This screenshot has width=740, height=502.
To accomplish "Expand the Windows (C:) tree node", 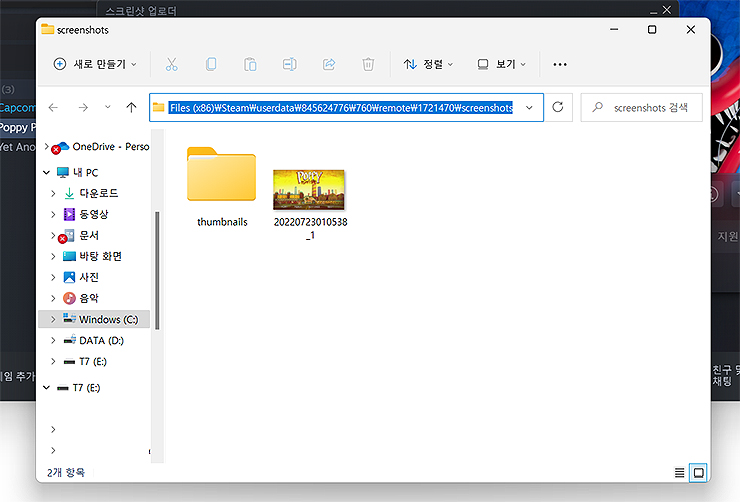I will coord(53,319).
